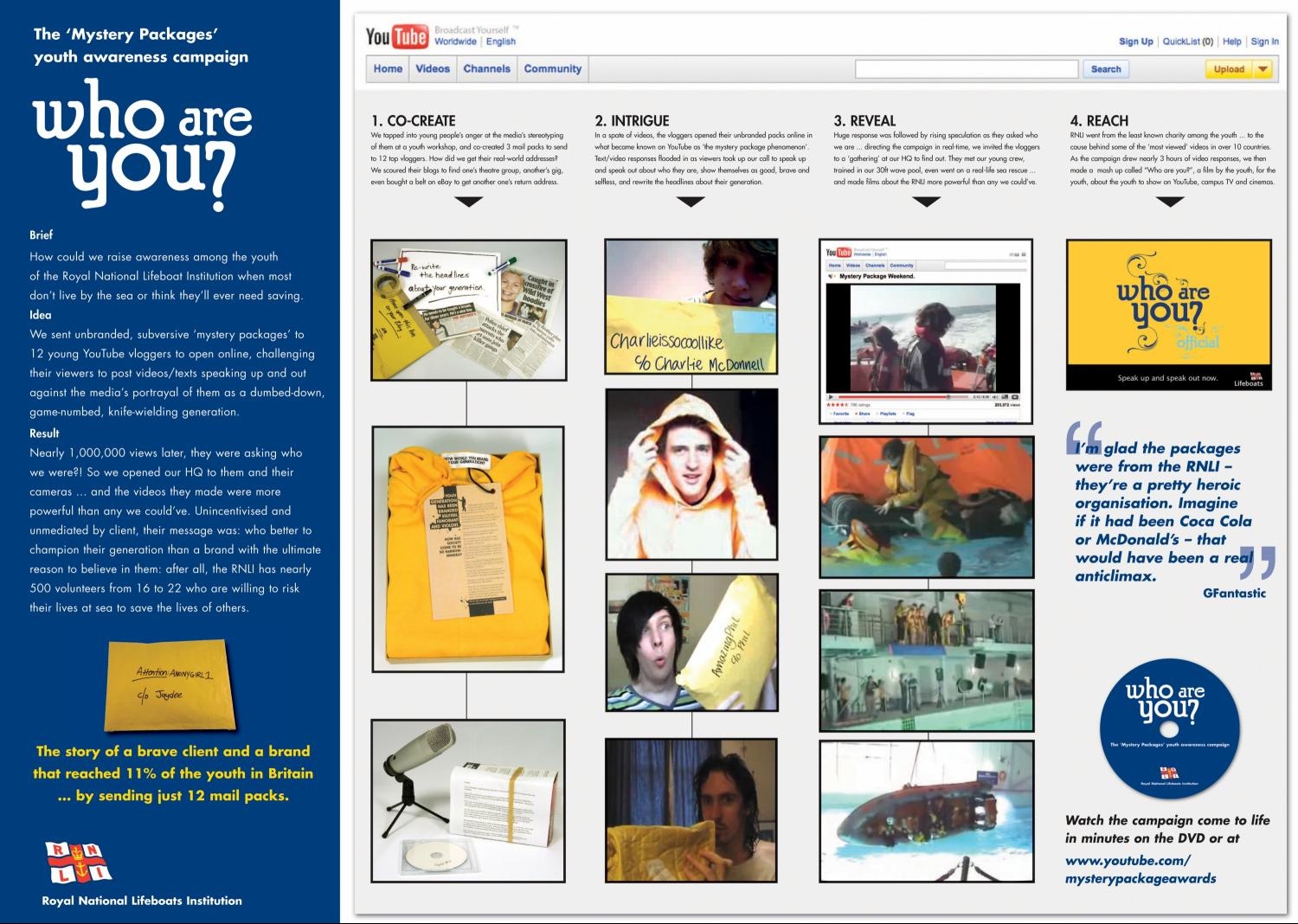Screen dimensions: 1298x924
Task: Open the vlogger in yellow hood thumbnail
Action: (691, 474)
